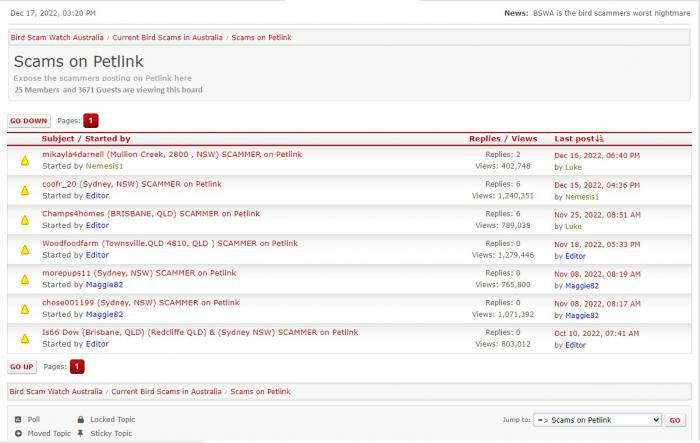The height and width of the screenshot is (443, 700).
Task: Open last post date Dec 16, 2022, 06:40 PM
Action: 597,155
